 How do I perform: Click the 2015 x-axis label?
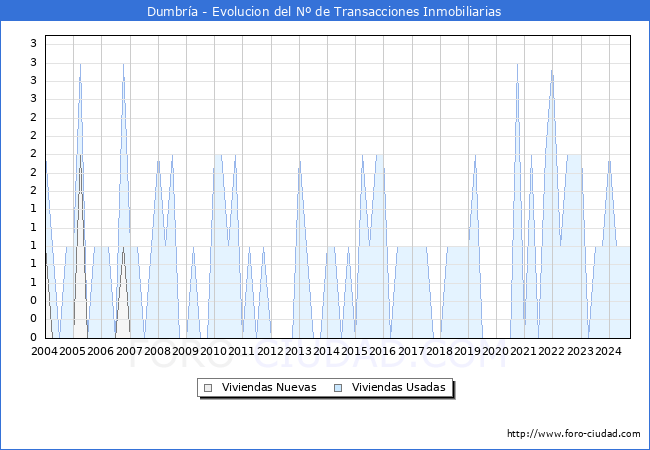(x=354, y=351)
